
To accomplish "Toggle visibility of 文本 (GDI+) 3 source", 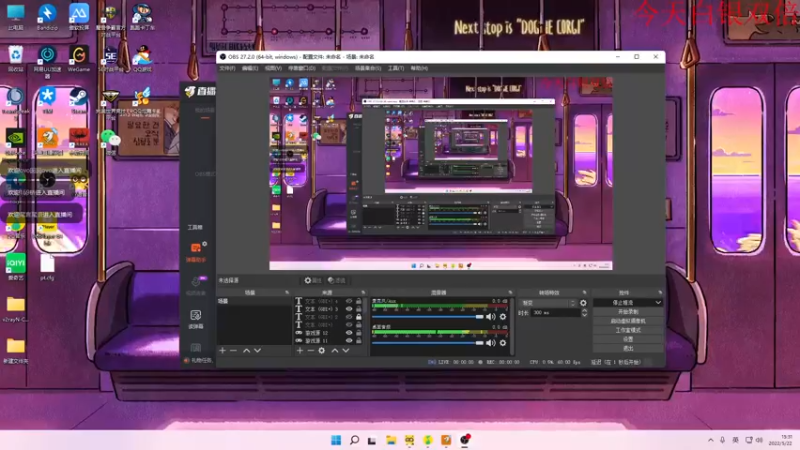I will pyautogui.click(x=349, y=309).
